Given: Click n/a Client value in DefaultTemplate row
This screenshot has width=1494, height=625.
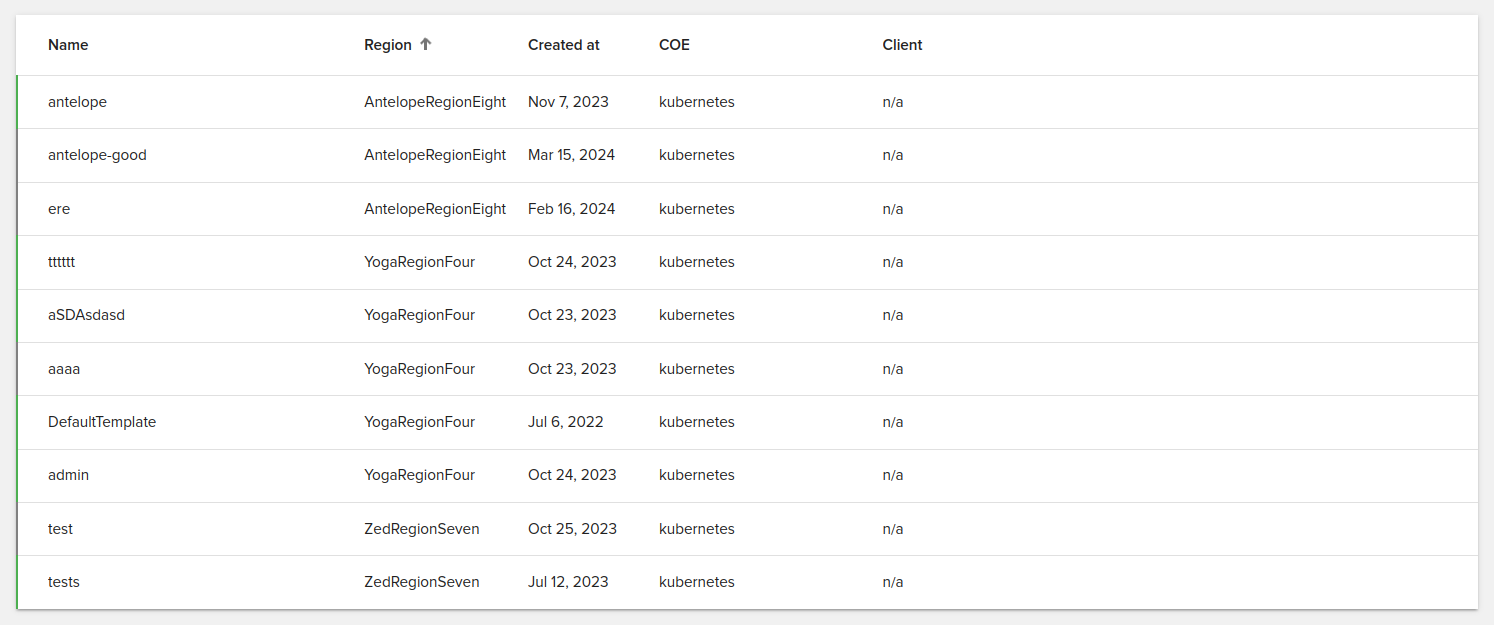Looking at the screenshot, I should (891, 421).
